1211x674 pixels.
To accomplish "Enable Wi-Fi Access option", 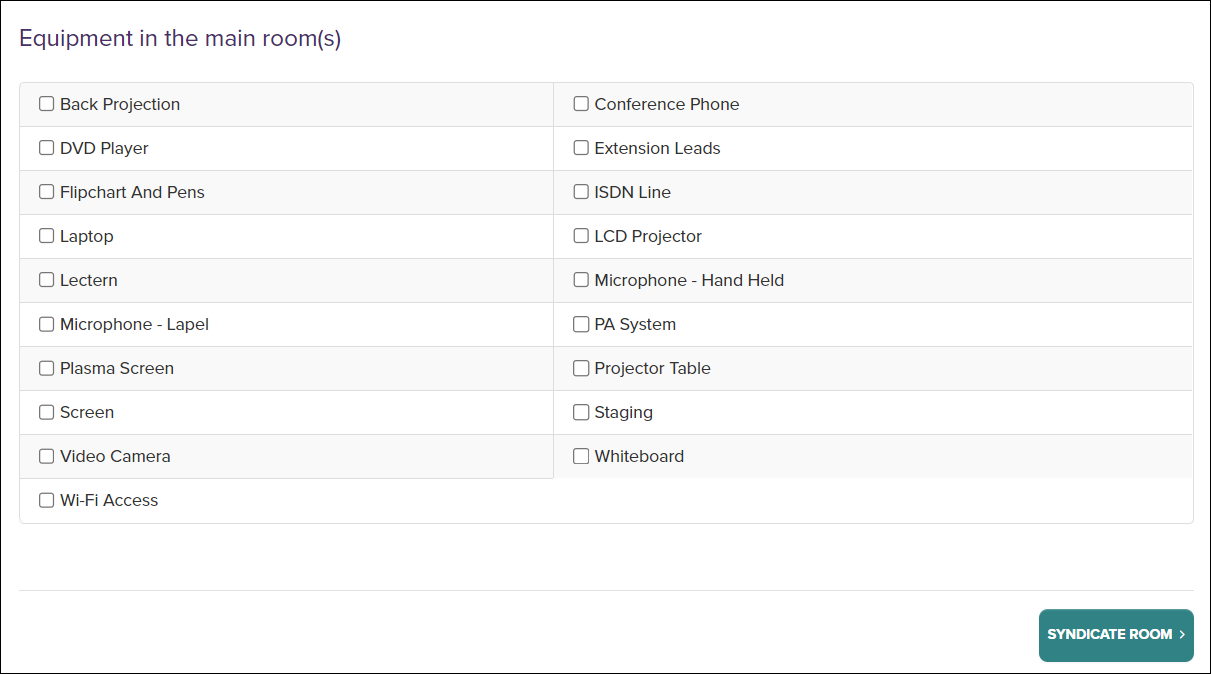I will (46, 499).
